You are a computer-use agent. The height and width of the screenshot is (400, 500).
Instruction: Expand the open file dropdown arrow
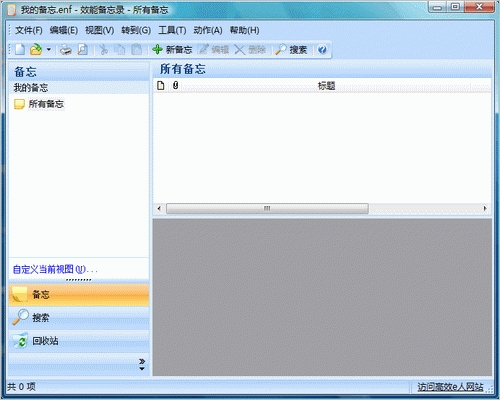click(x=49, y=50)
